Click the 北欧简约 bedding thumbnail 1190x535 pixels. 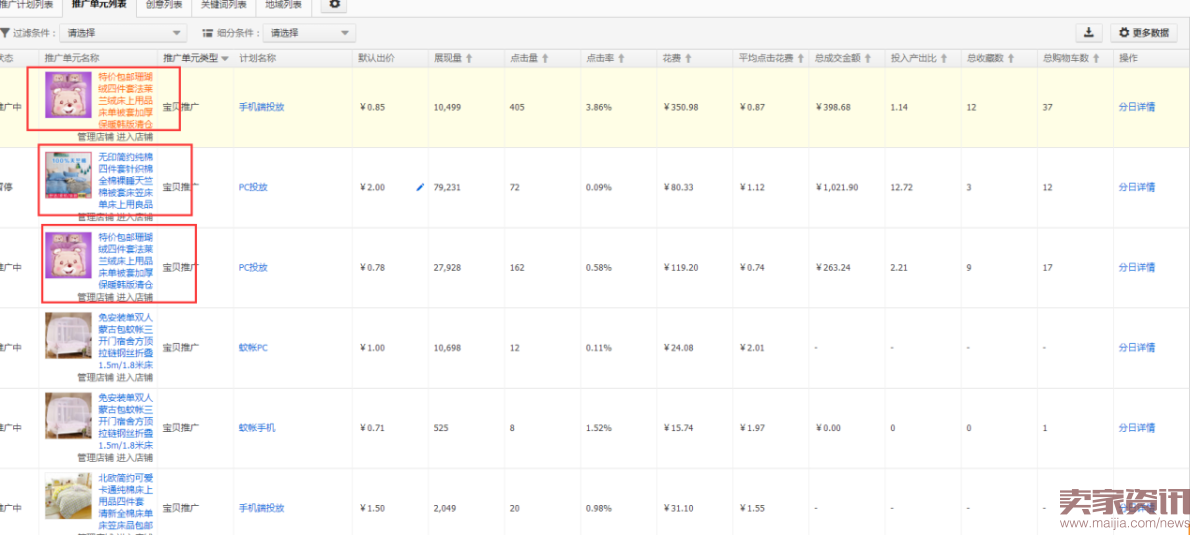[x=68, y=497]
